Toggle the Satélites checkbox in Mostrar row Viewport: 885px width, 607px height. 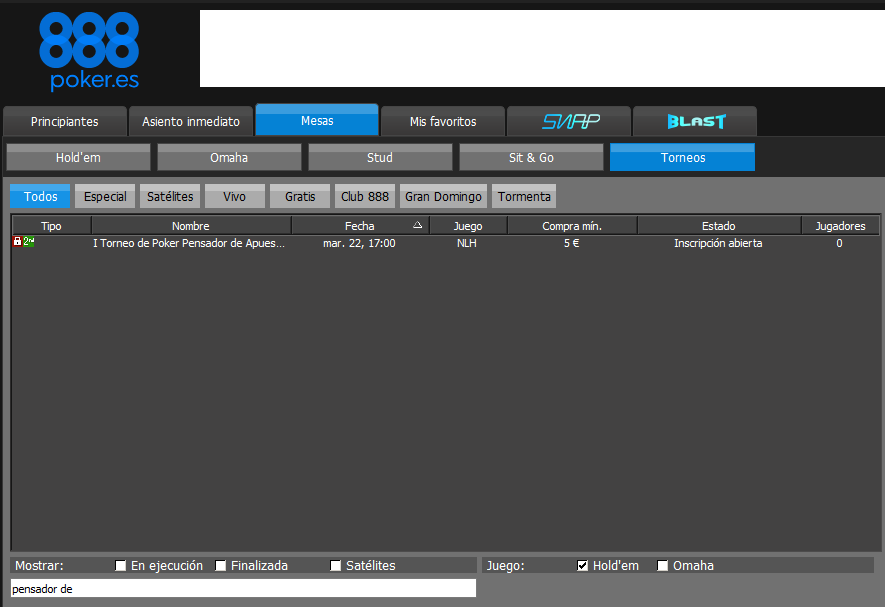click(x=336, y=566)
